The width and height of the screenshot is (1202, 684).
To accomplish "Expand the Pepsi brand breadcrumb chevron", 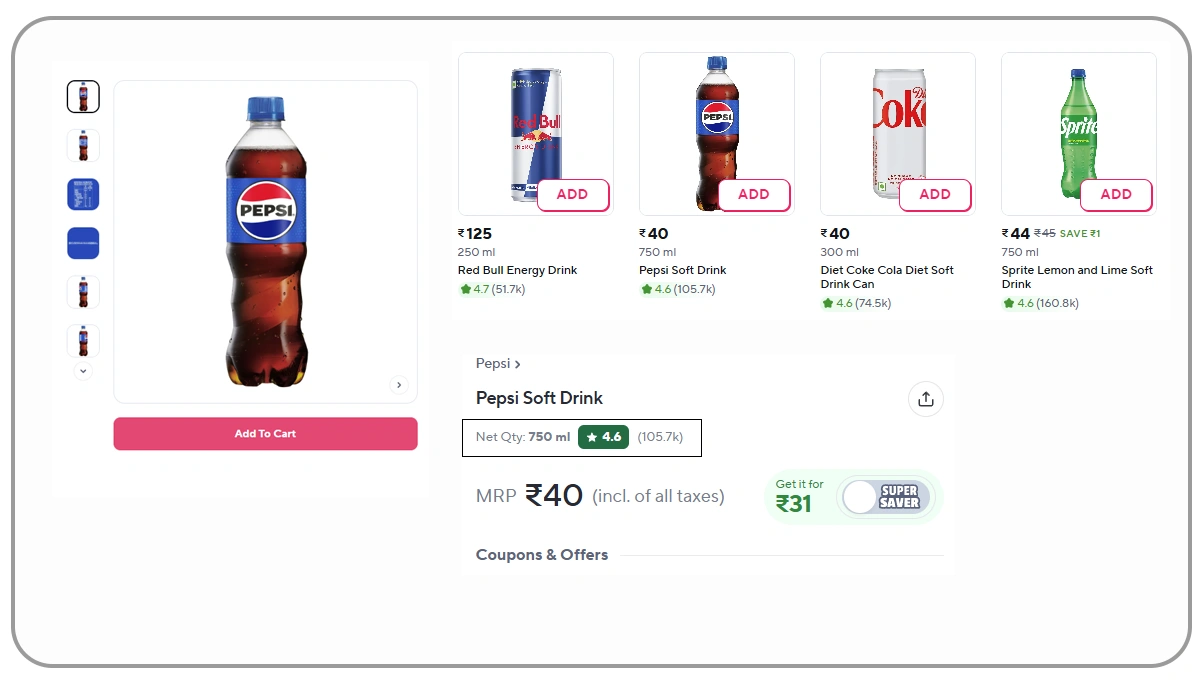I will tap(519, 363).
